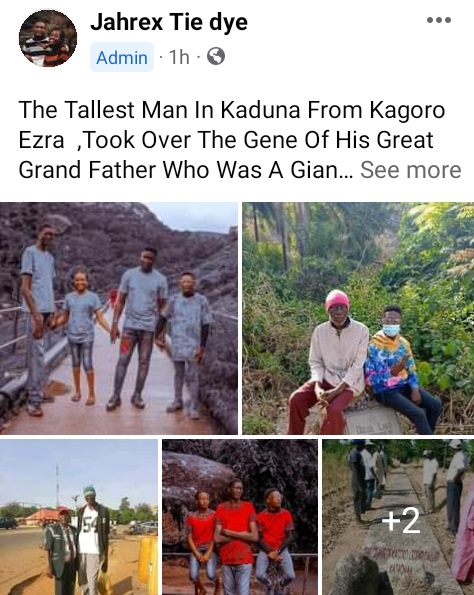Open the photo of three people in red shirts
The height and width of the screenshot is (595, 474).
click(x=240, y=517)
